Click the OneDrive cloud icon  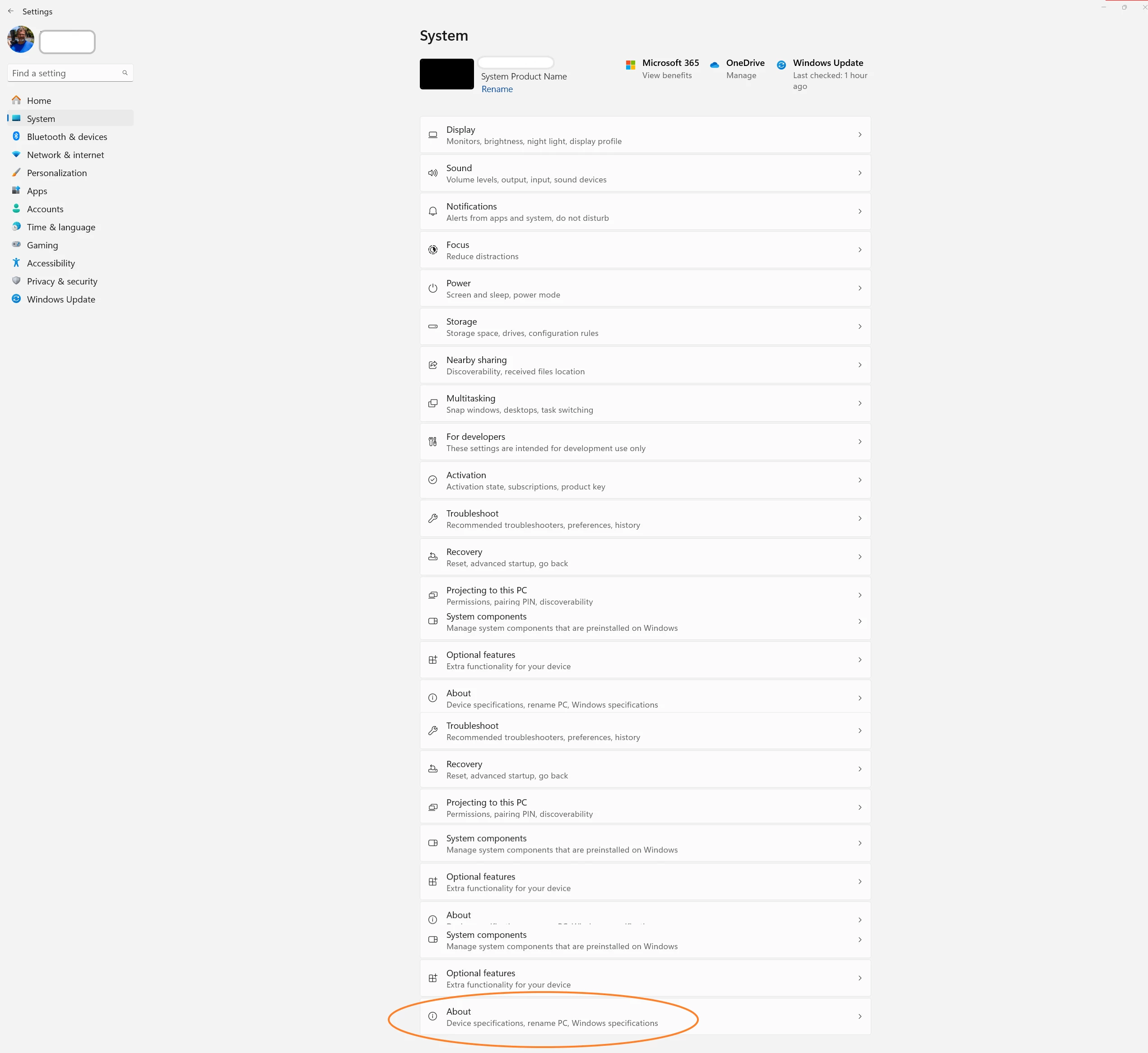715,65
